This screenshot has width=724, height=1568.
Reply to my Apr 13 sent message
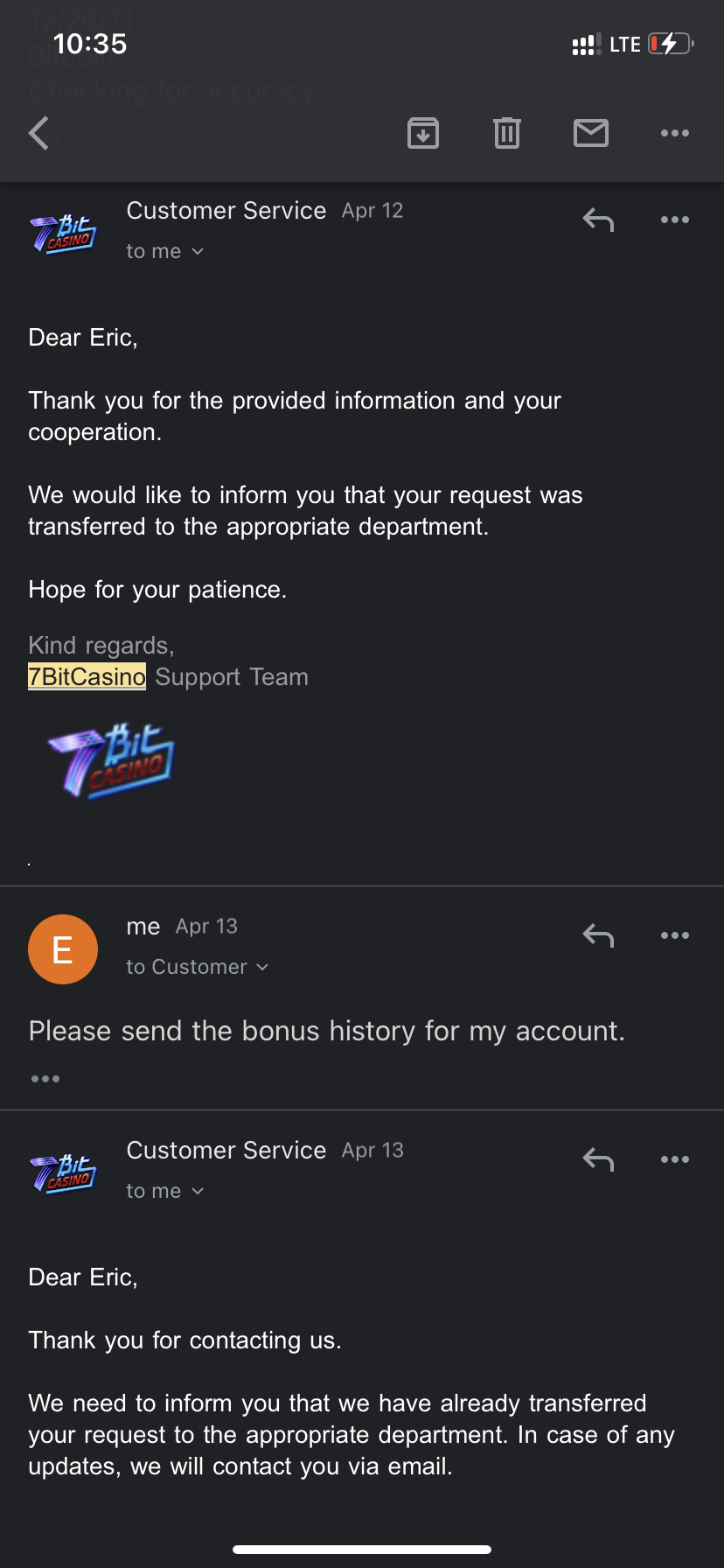pyautogui.click(x=598, y=935)
